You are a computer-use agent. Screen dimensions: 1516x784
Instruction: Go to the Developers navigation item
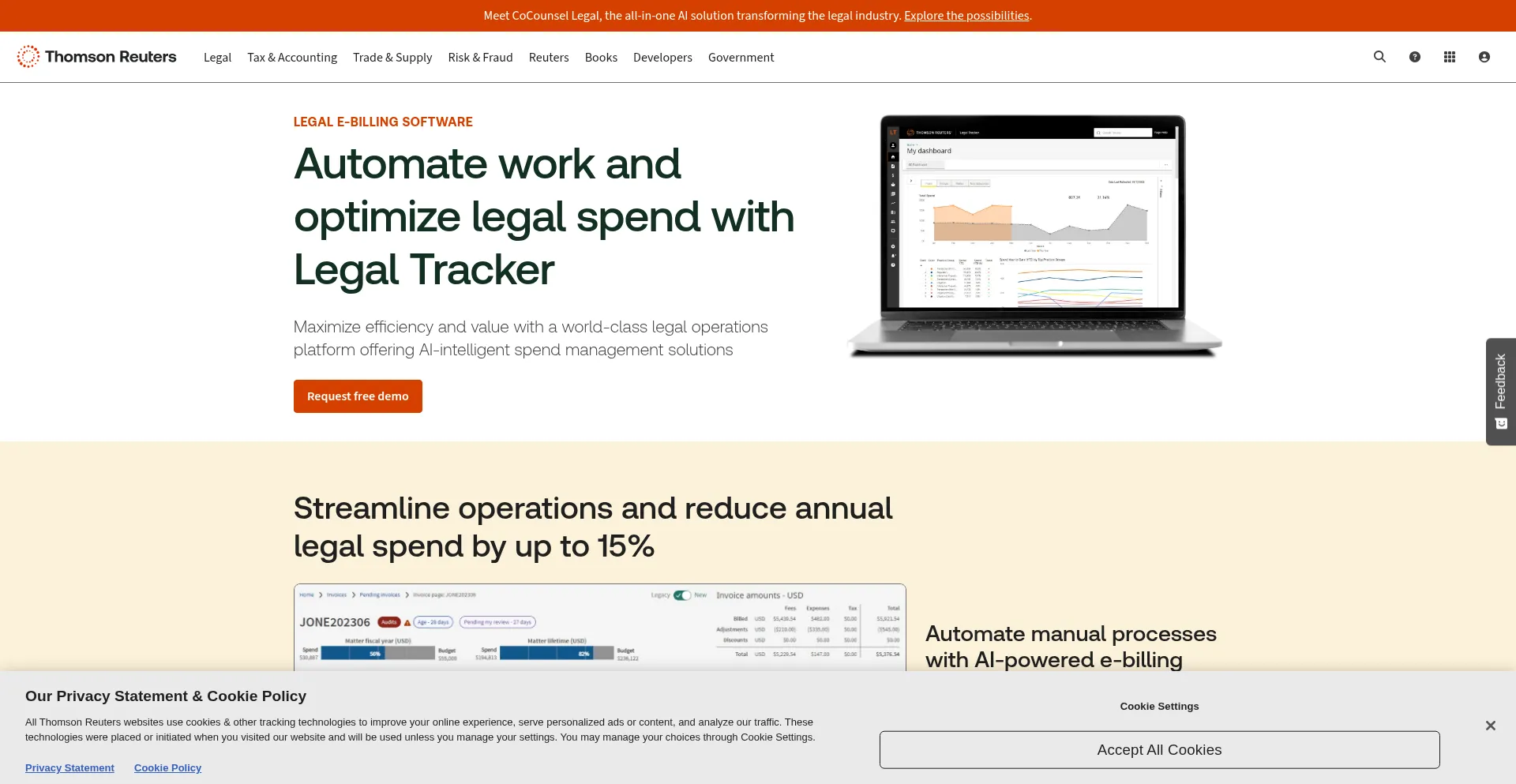pos(662,58)
